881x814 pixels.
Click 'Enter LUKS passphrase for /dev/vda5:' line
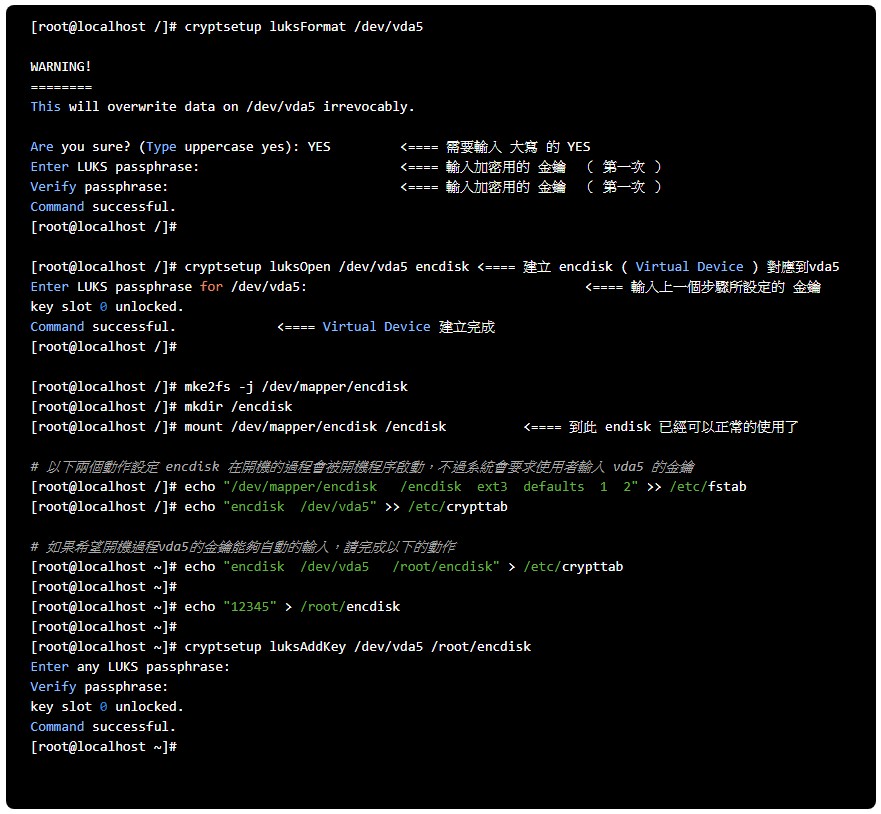pyautogui.click(x=169, y=287)
